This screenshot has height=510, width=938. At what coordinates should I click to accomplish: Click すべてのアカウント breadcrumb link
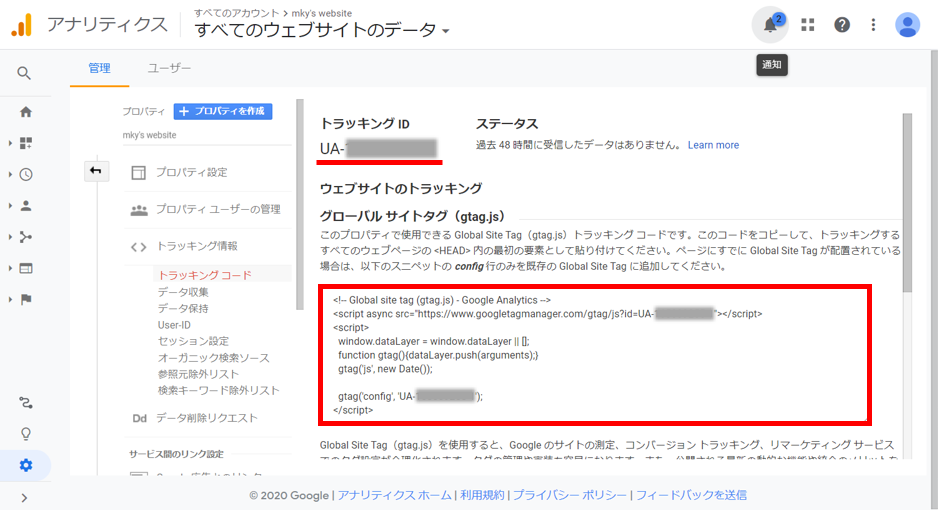point(236,13)
